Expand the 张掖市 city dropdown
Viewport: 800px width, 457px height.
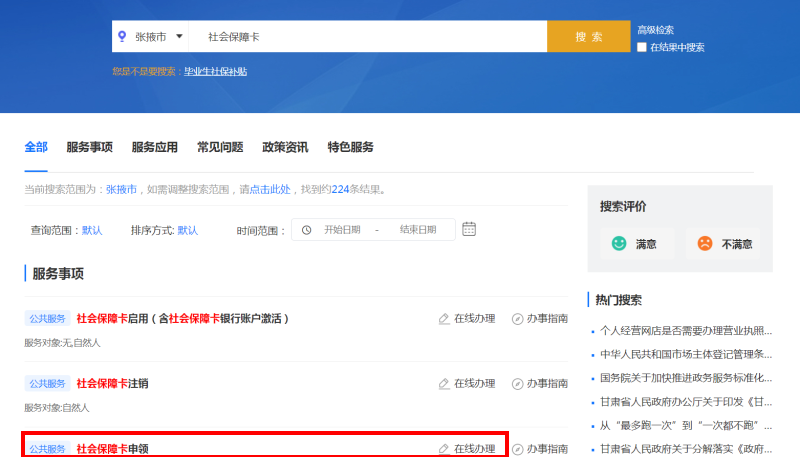click(179, 36)
